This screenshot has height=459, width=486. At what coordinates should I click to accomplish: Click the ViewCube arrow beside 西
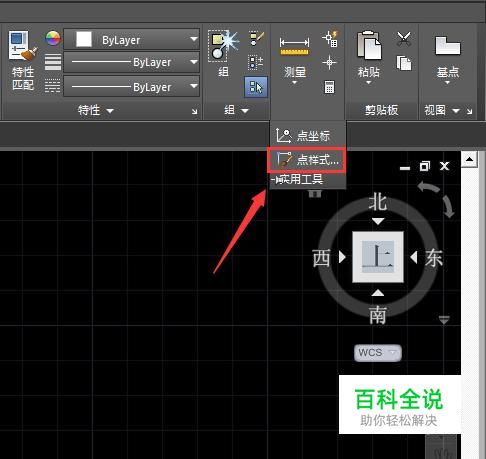pos(342,257)
